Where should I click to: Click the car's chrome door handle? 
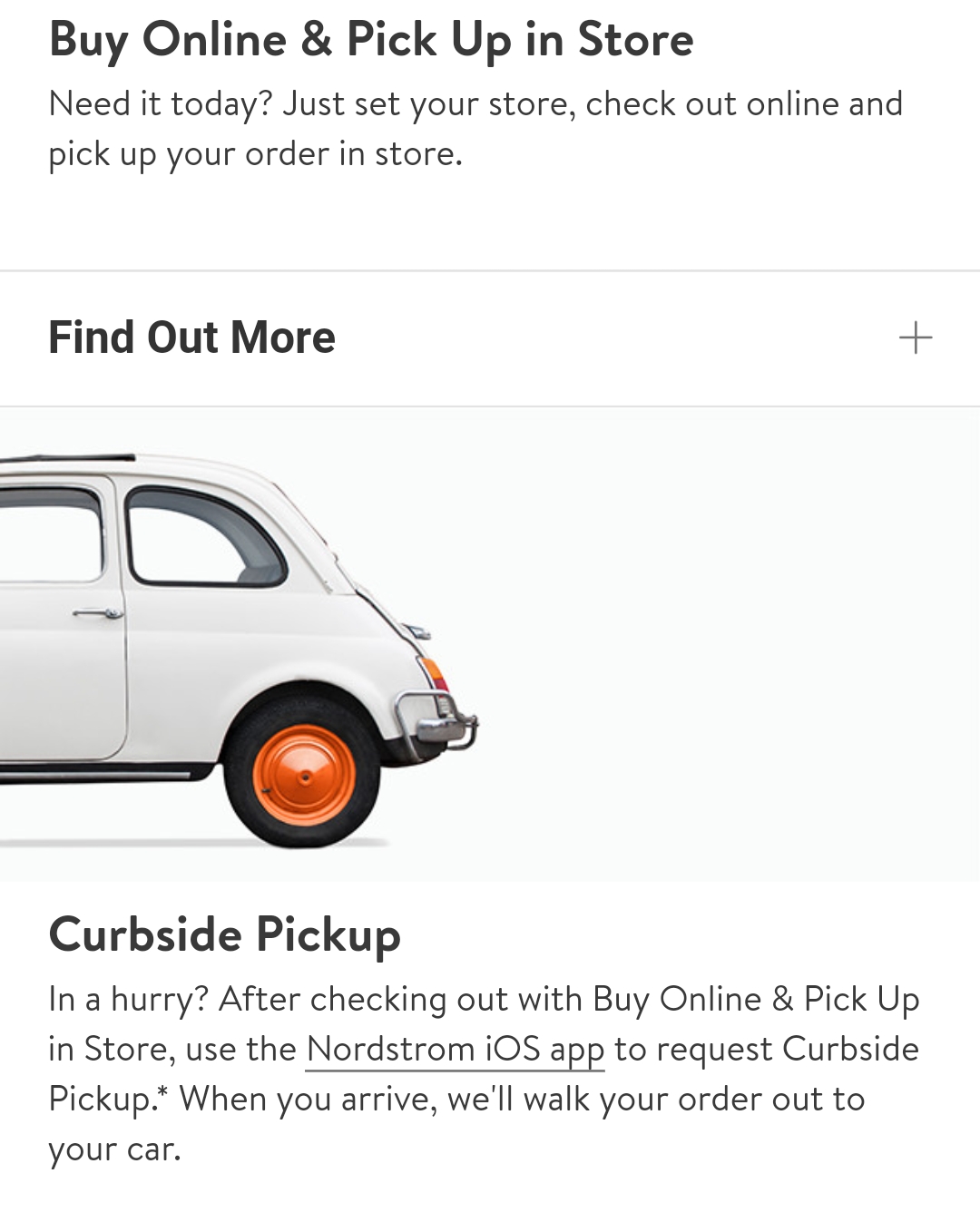(x=98, y=614)
